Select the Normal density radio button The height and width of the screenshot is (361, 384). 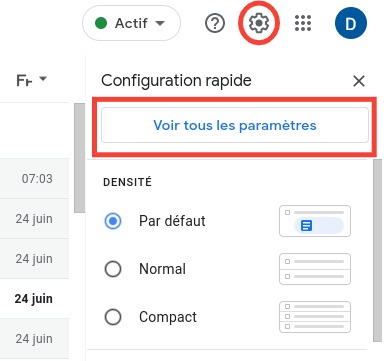[113, 269]
